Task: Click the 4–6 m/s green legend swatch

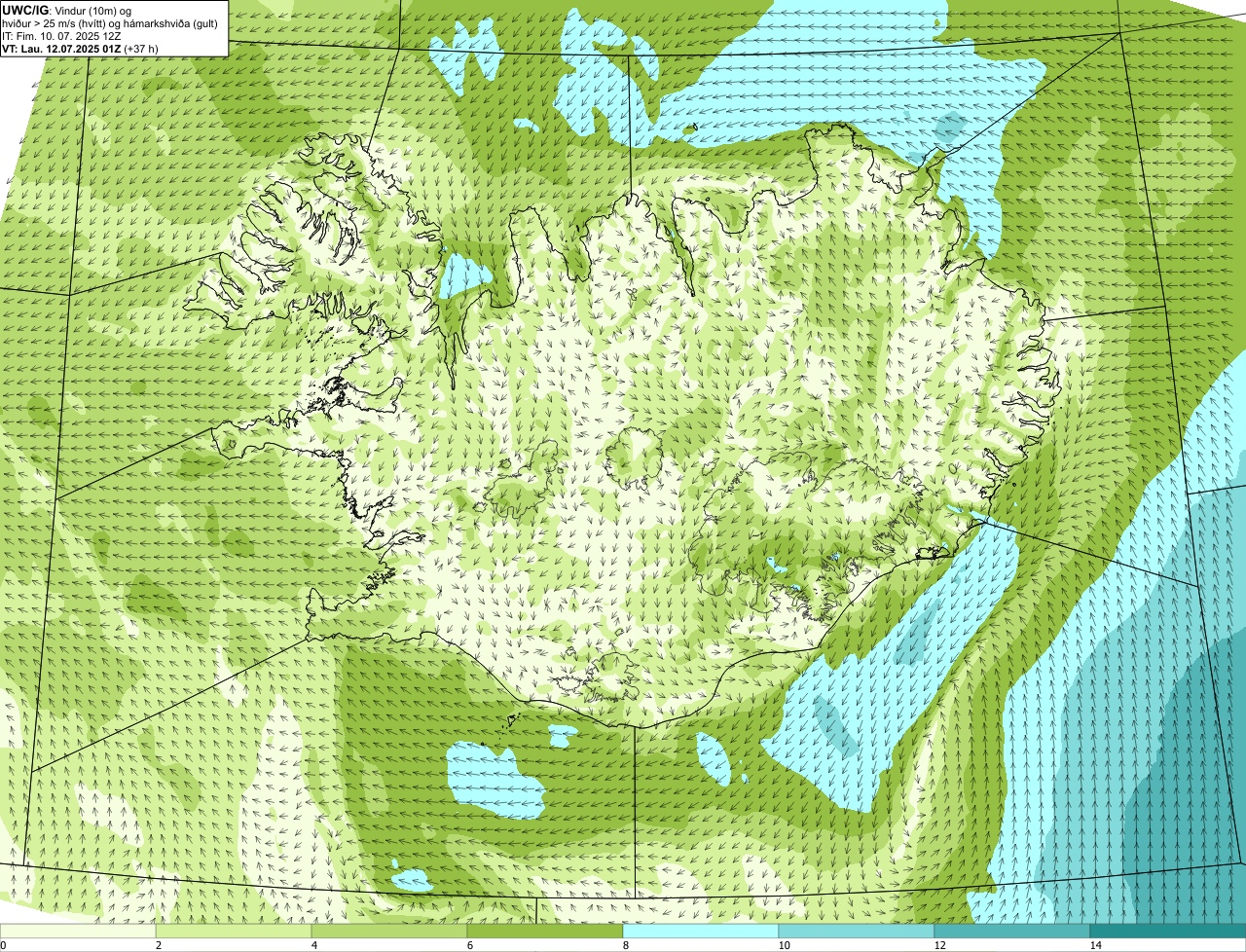Action: coord(389,931)
